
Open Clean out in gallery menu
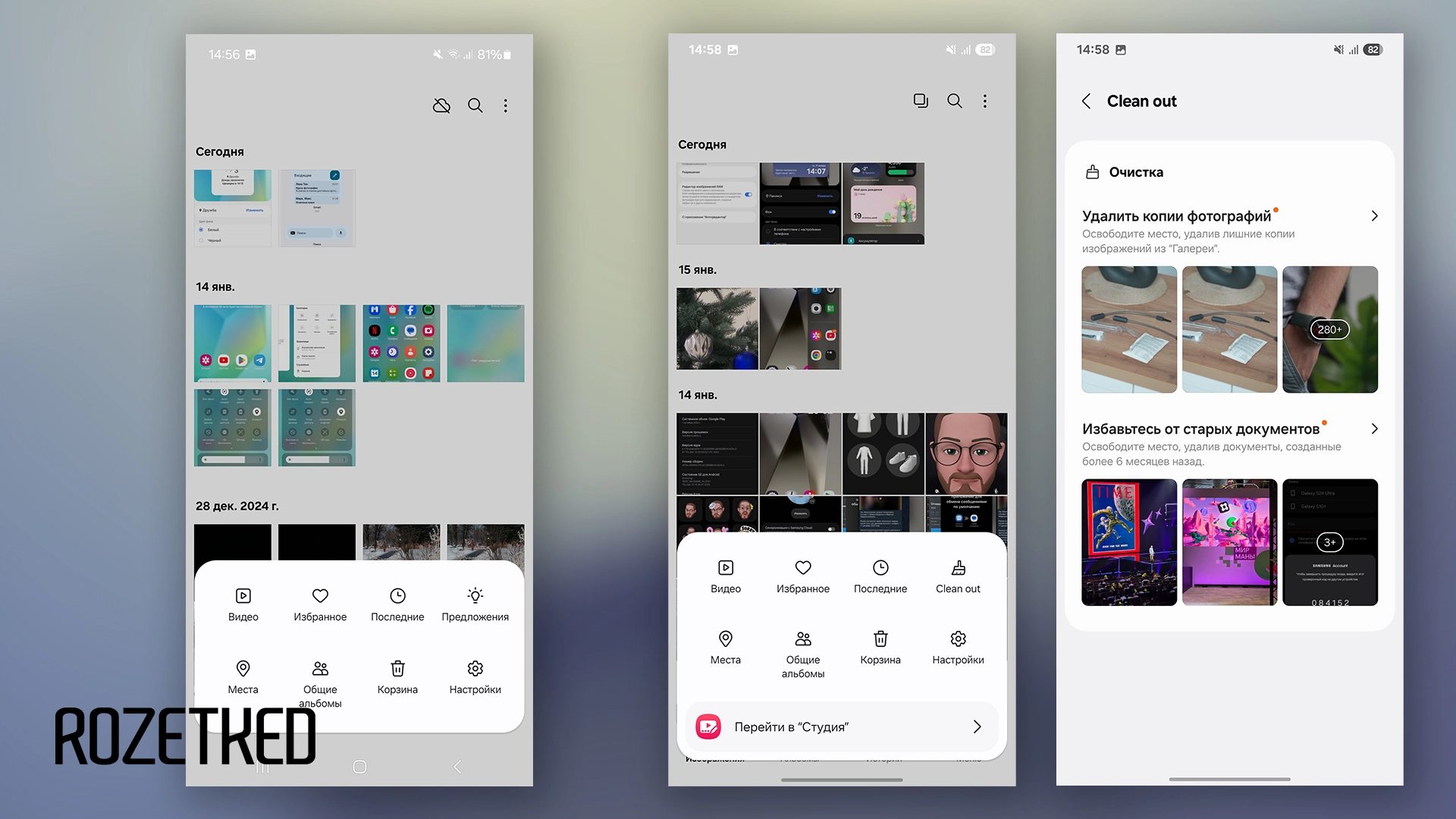point(958,576)
